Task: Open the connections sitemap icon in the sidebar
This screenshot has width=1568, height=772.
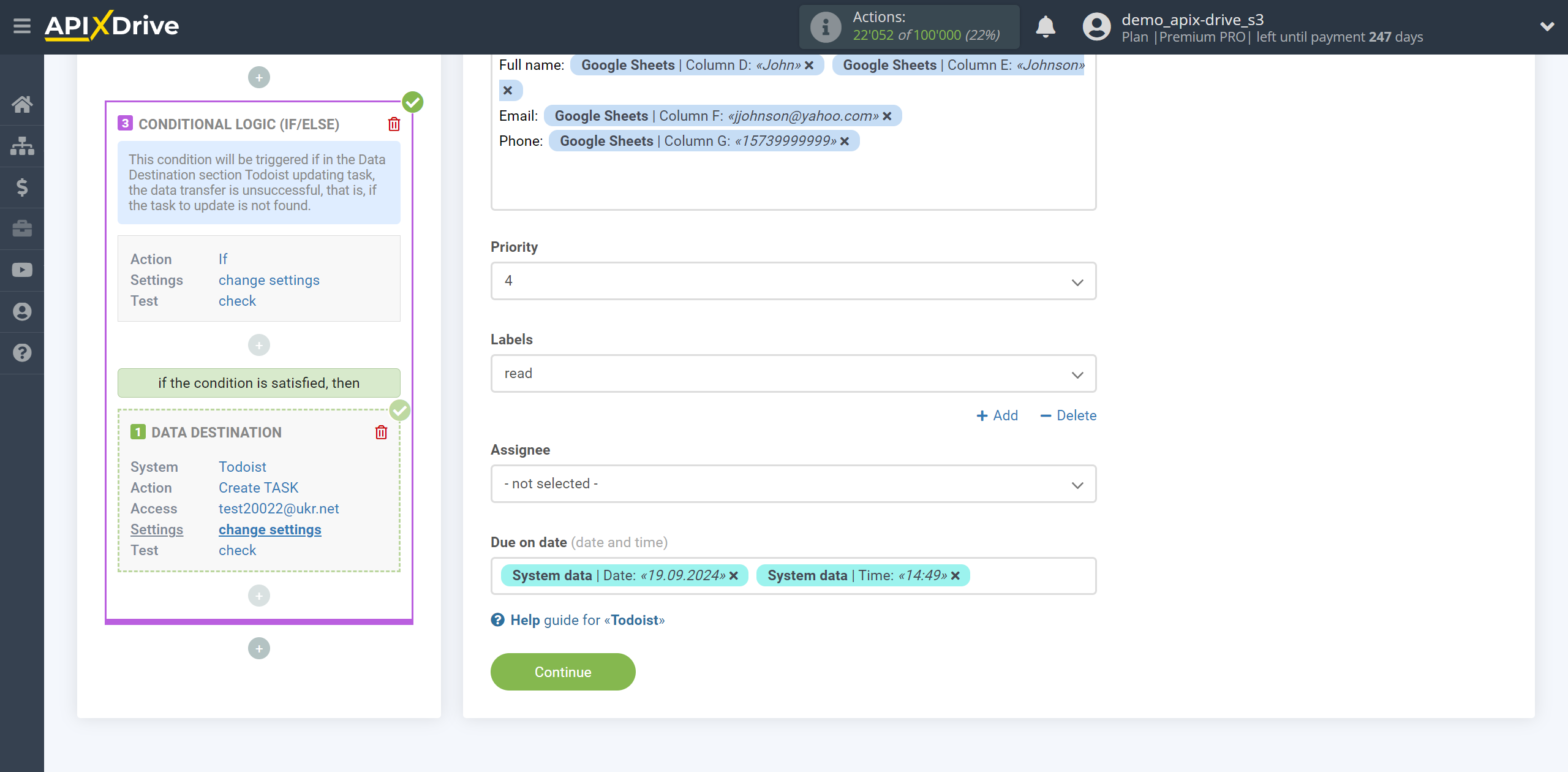Action: click(x=22, y=146)
